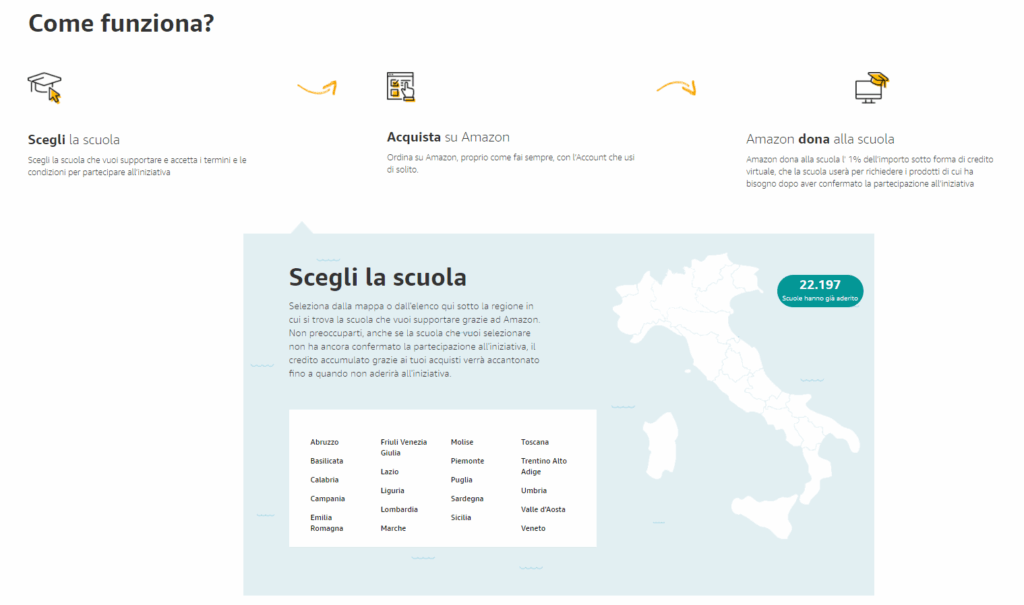This screenshot has width=1024, height=605.
Task: Open the Piemonte region link
Action: coord(467,461)
